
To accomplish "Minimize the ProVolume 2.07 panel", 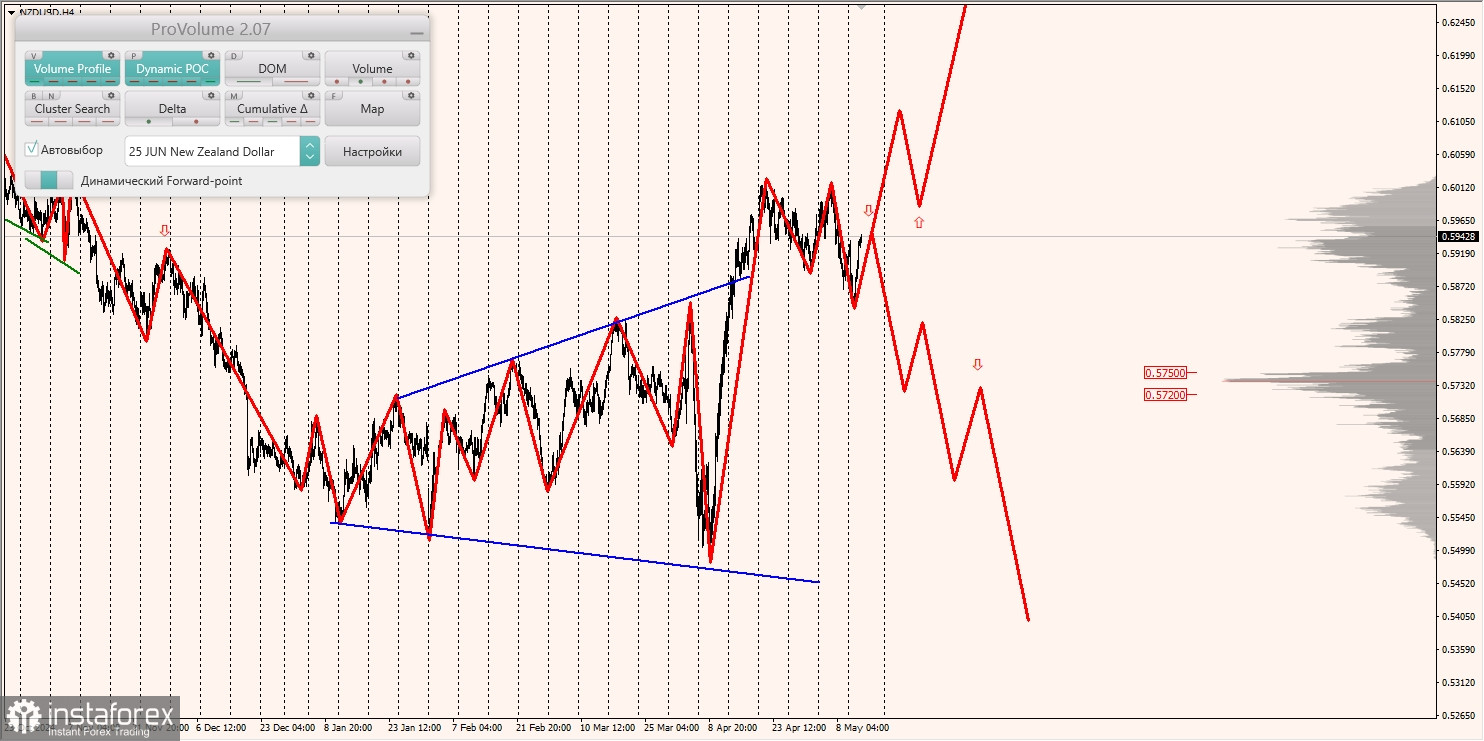I will (417, 33).
